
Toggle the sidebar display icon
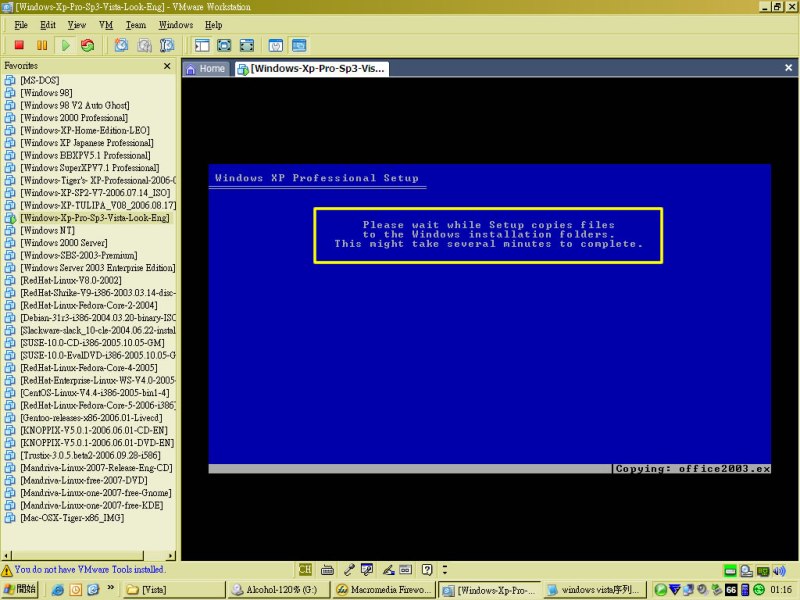[x=202, y=45]
